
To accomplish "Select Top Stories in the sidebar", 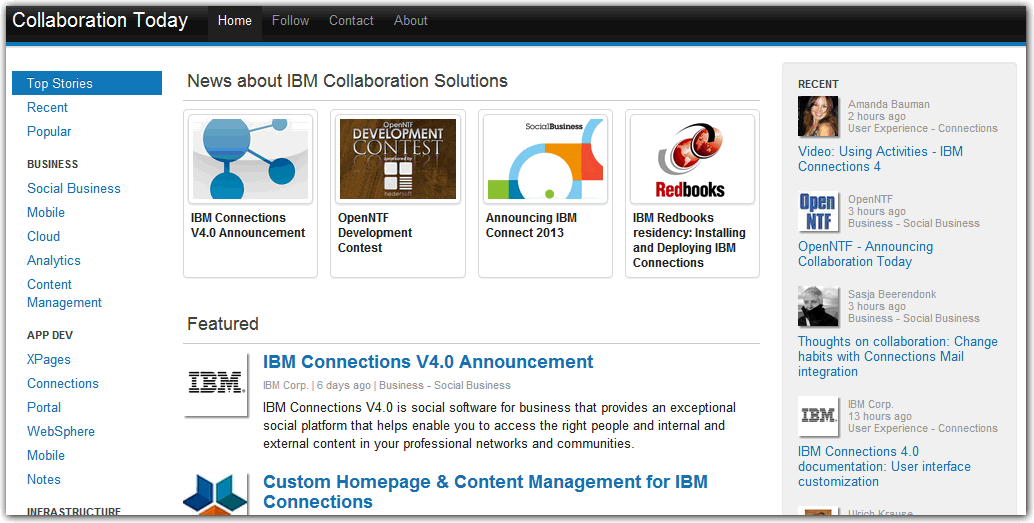I will coord(87,83).
